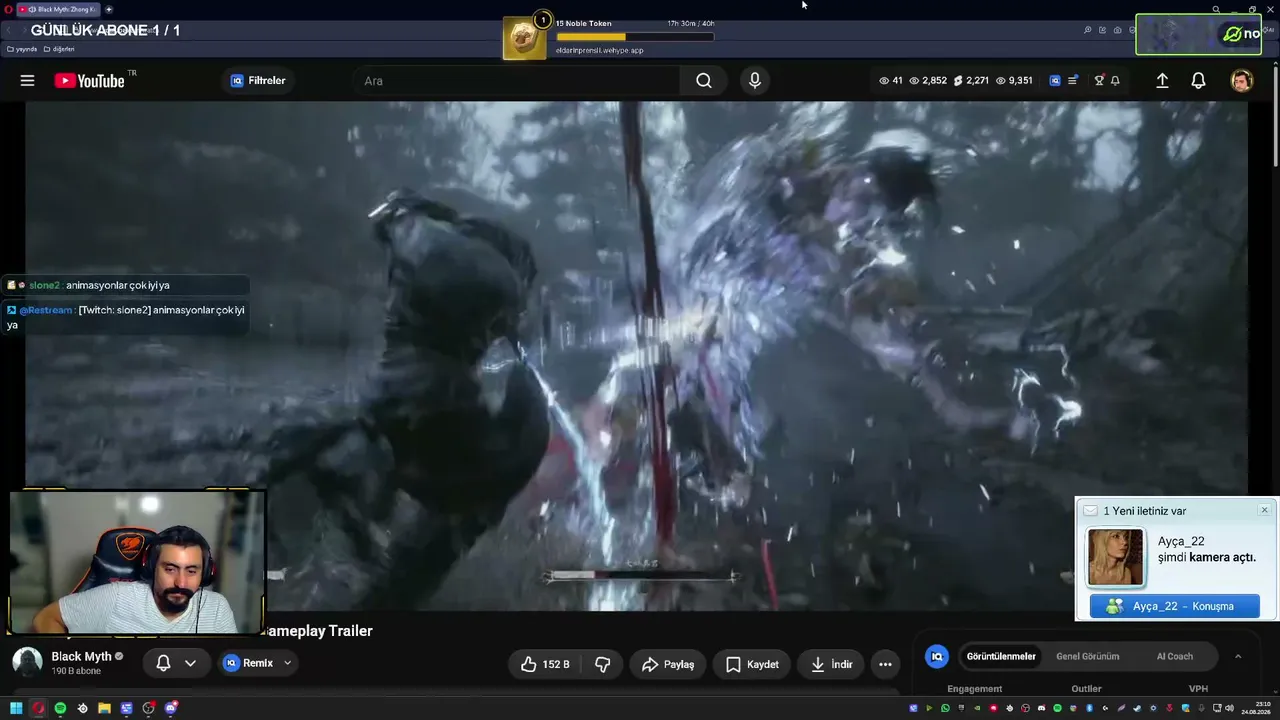This screenshot has width=1280, height=720.
Task: Switch to the AI Coach tab
Action: [1175, 656]
